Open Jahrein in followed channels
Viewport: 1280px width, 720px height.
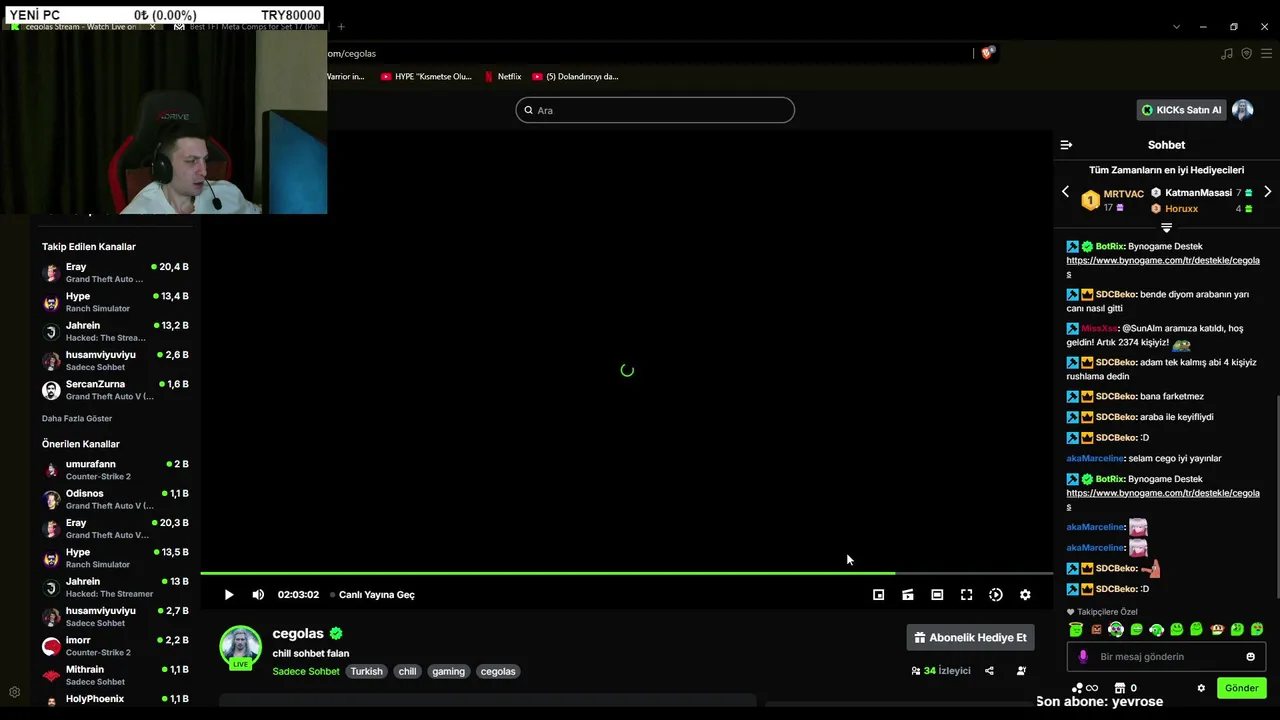point(115,331)
